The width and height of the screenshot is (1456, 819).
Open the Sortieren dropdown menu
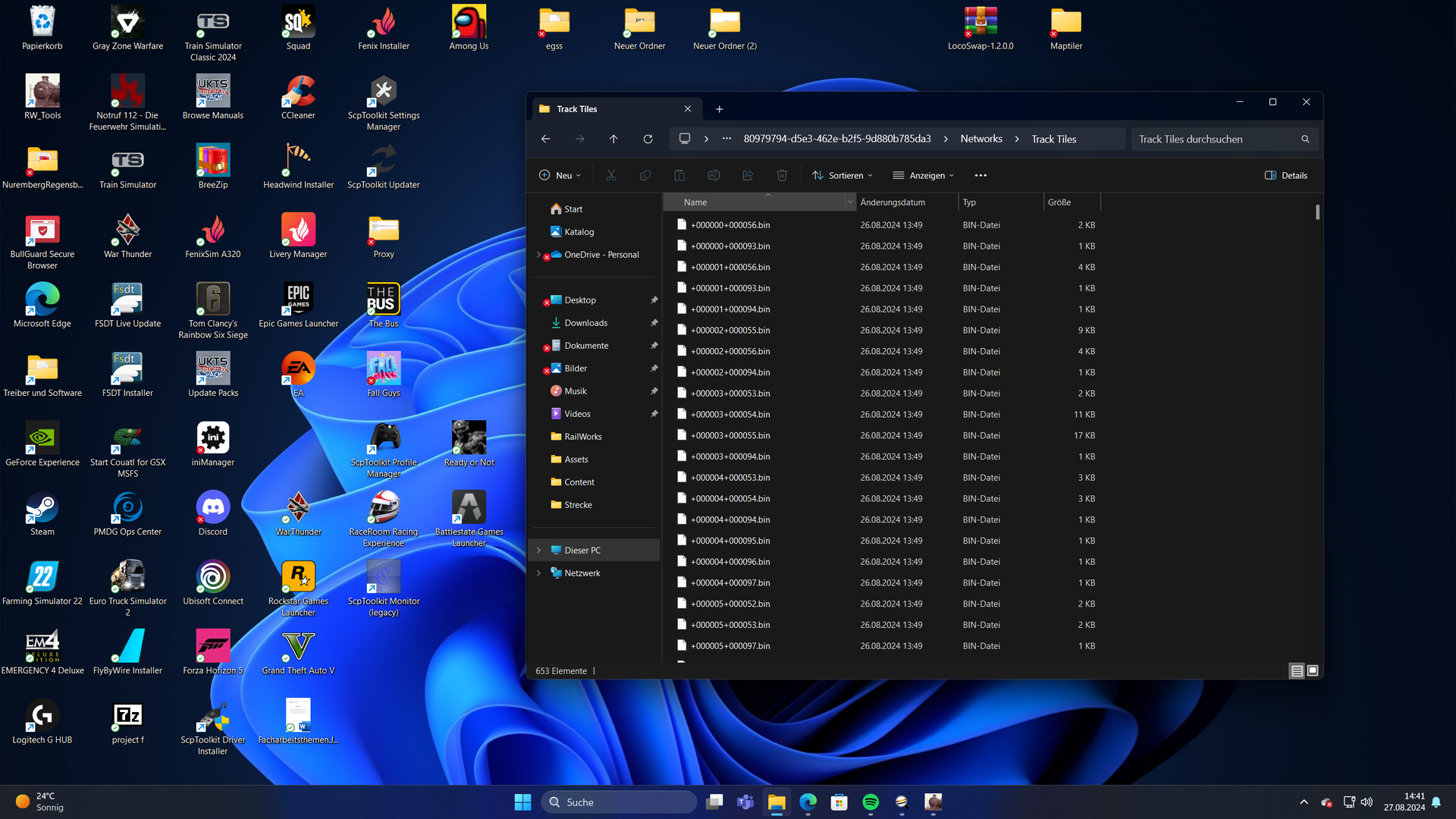[x=842, y=175]
